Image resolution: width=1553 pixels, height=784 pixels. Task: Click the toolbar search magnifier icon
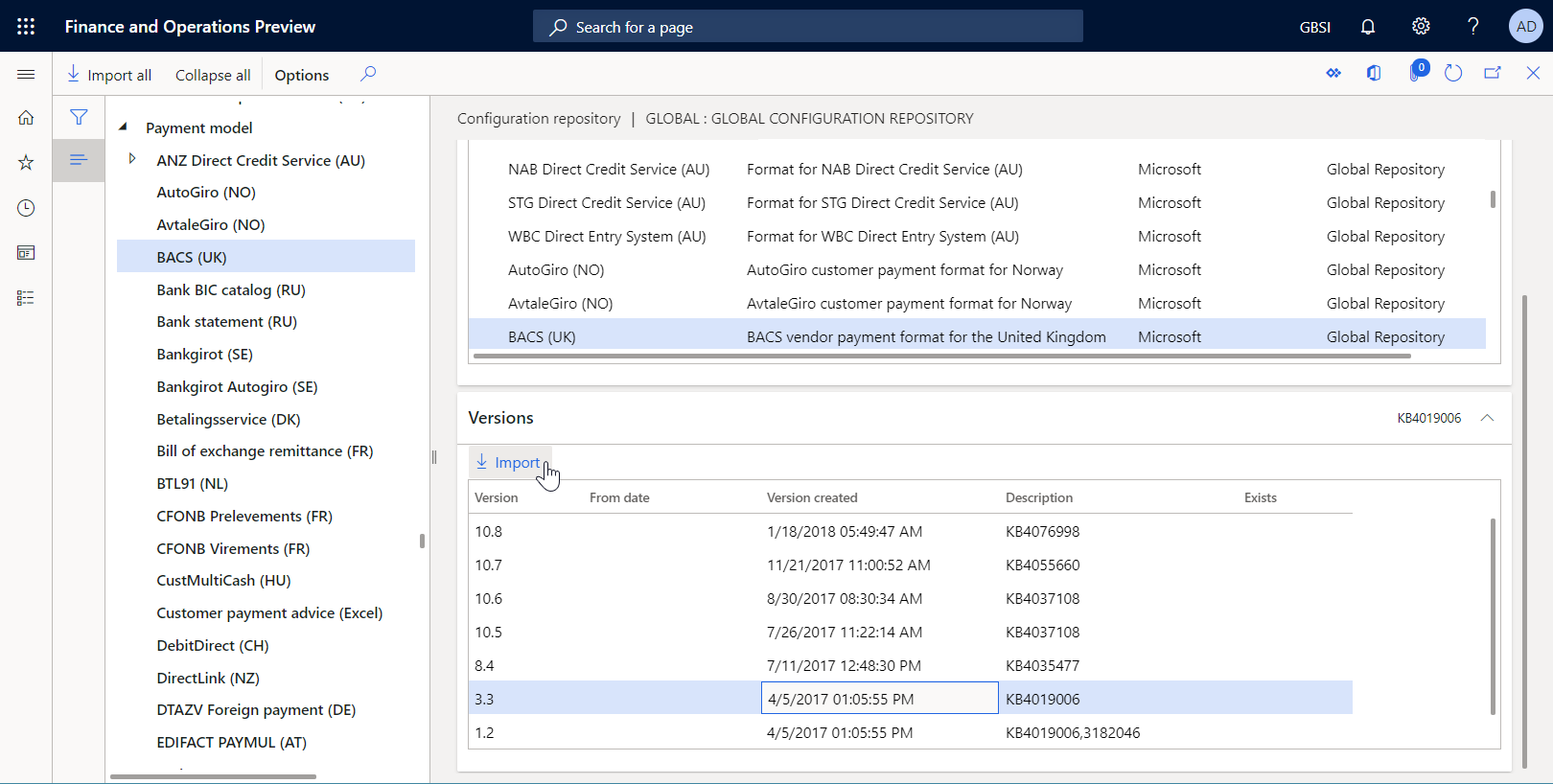coord(368,74)
